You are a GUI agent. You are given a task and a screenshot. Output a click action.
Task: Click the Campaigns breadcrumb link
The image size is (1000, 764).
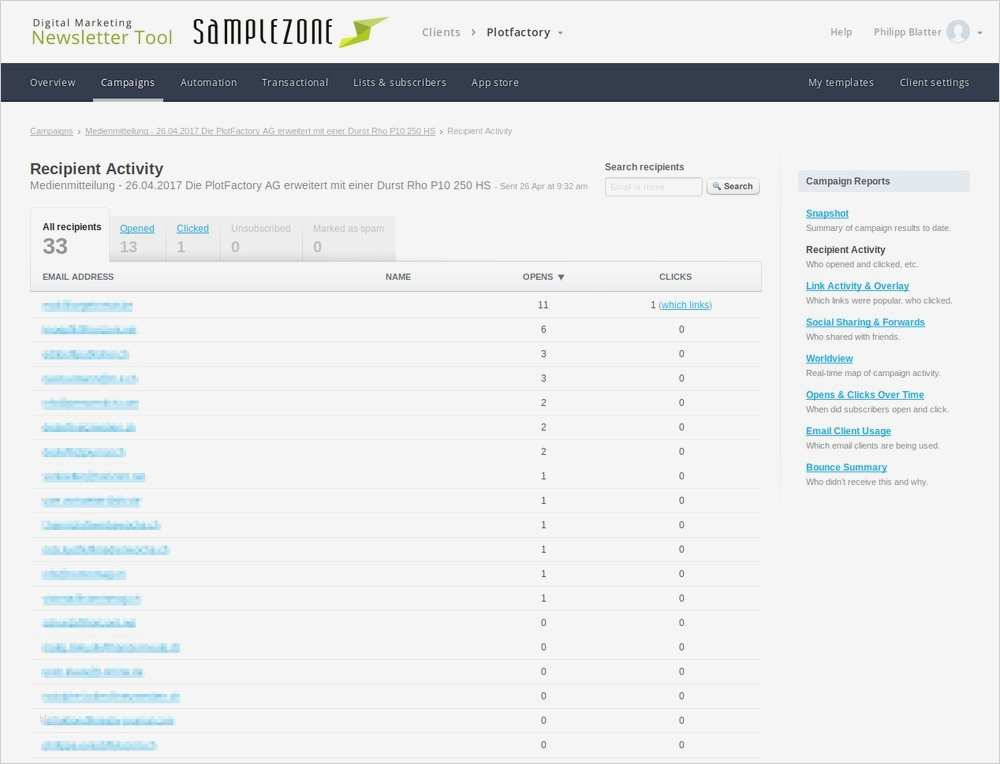click(51, 131)
